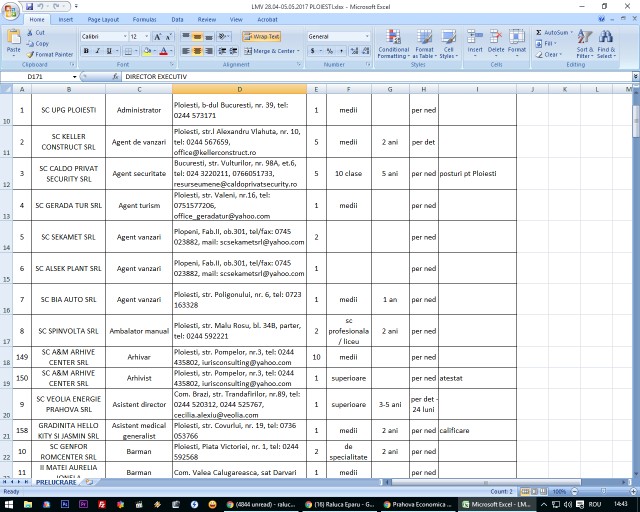This screenshot has width=640, height=512.
Task: Open the Acrobat tab
Action: pos(267,20)
